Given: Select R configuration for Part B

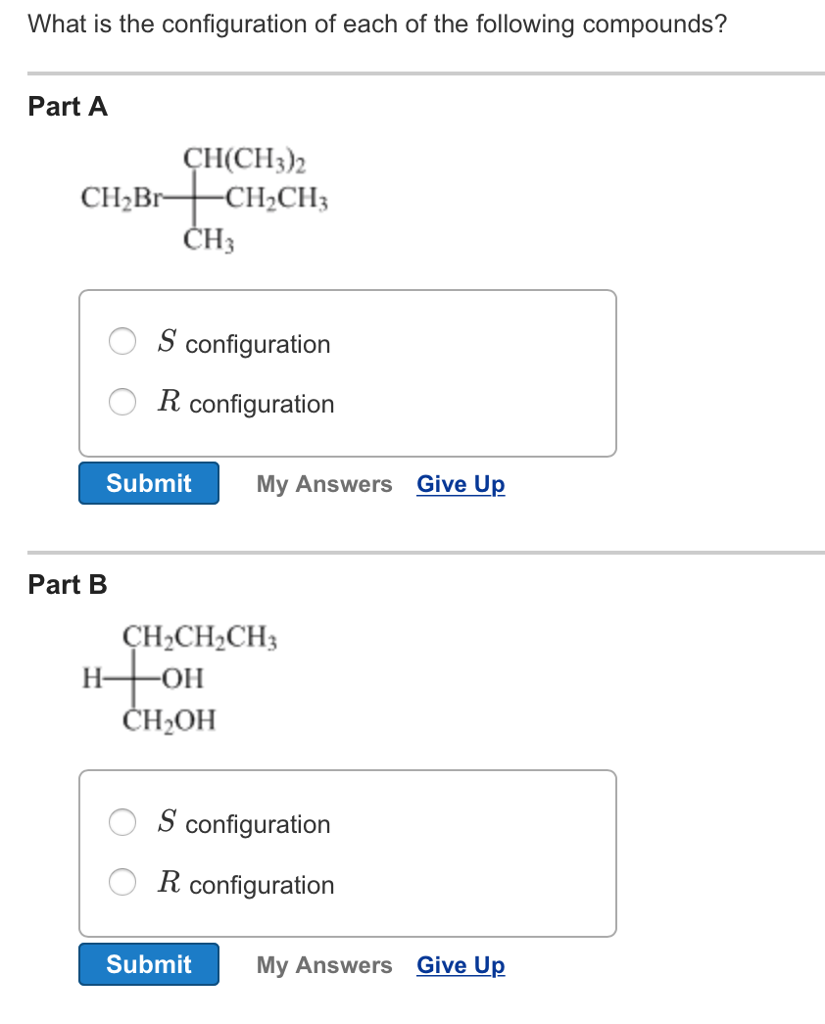Looking at the screenshot, I should (122, 883).
